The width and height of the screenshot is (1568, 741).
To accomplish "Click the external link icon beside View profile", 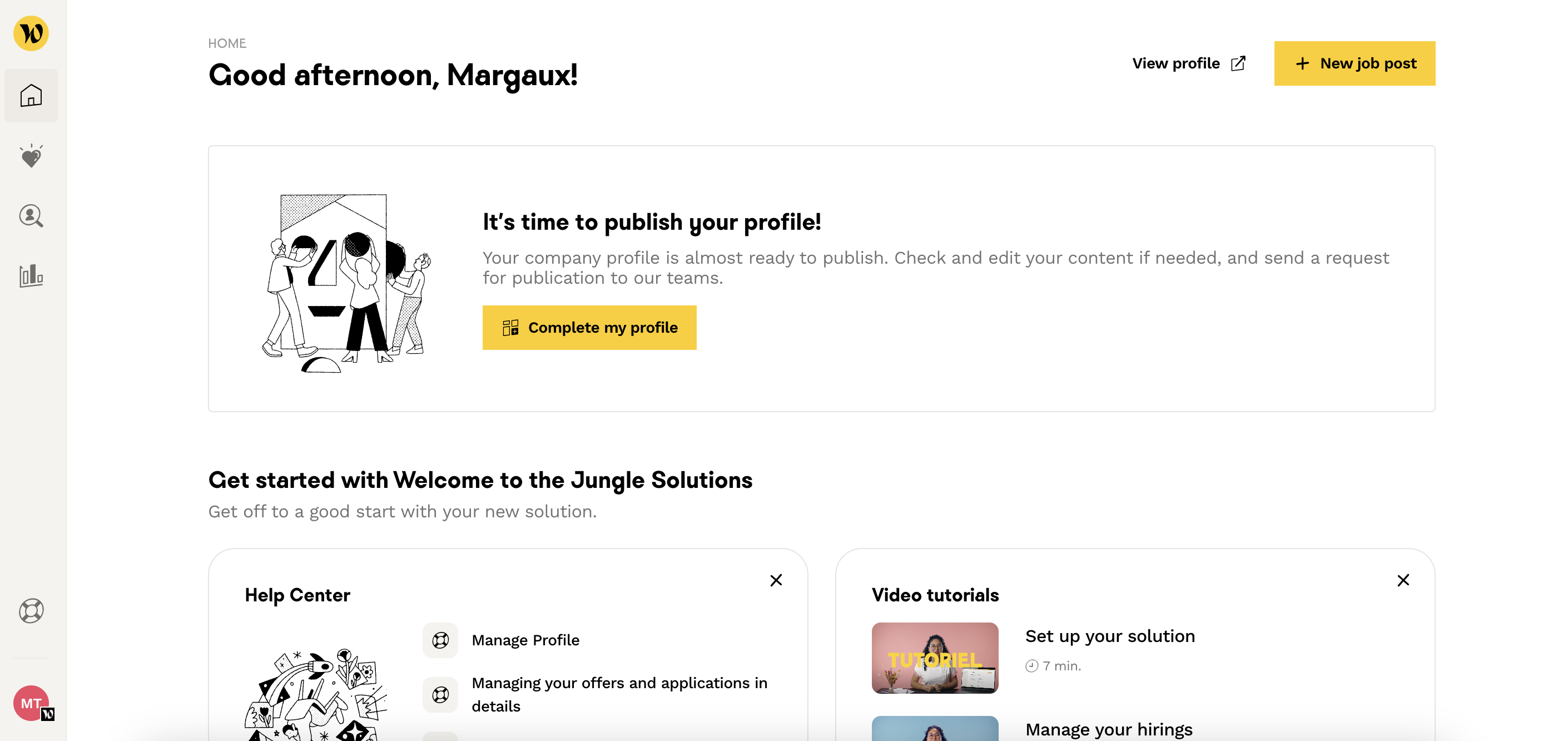I will pyautogui.click(x=1238, y=63).
